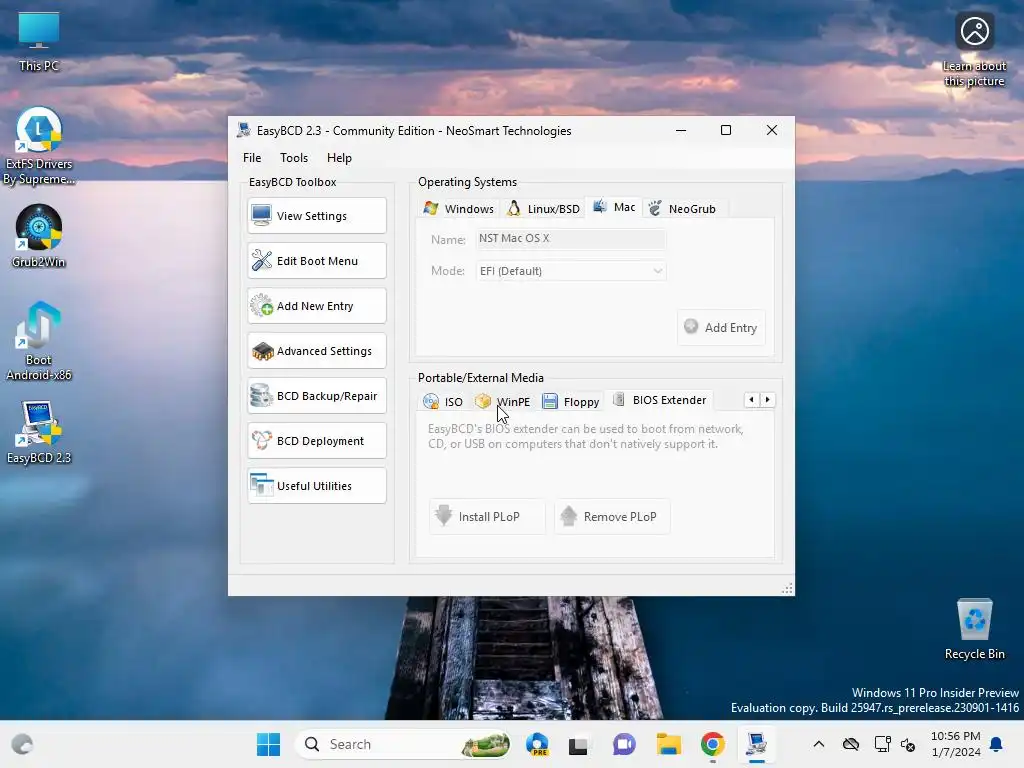Viewport: 1024px width, 768px height.
Task: Select the BIOS Extender tab
Action: (x=660, y=400)
